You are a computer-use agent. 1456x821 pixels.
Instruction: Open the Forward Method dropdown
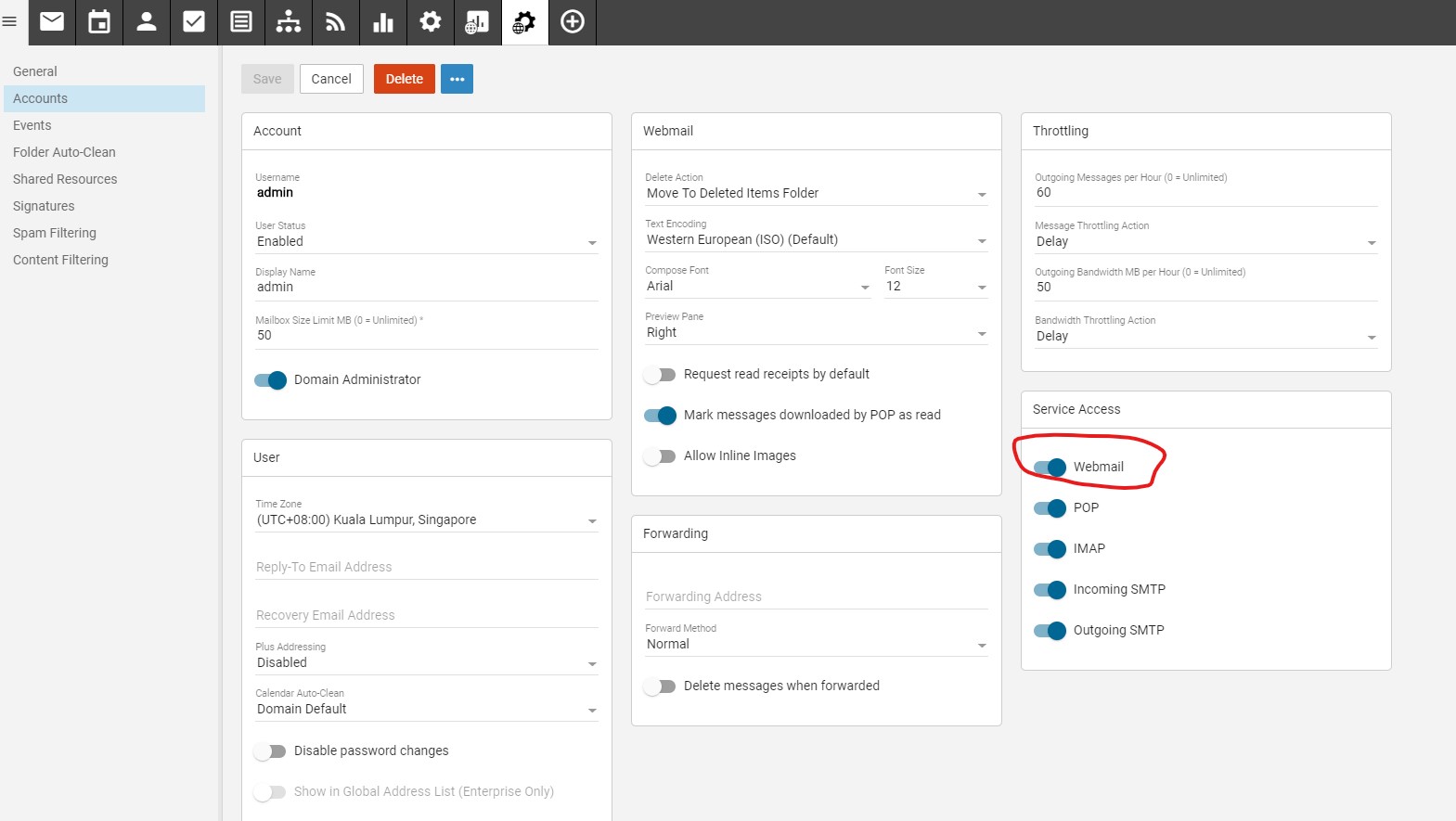coord(817,644)
